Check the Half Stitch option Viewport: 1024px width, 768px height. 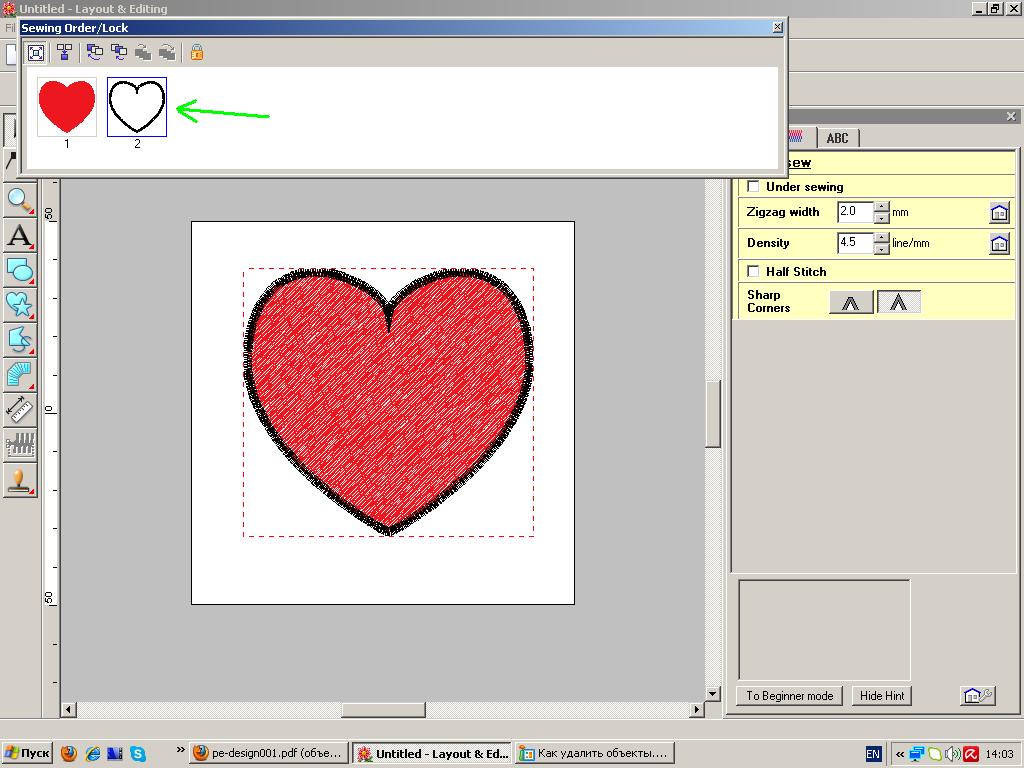tap(754, 272)
